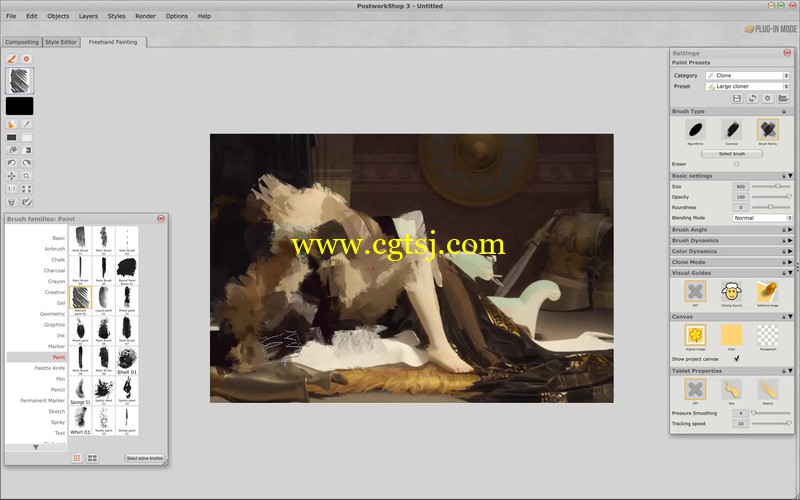The height and width of the screenshot is (500, 800).
Task: Close the Settings panel
Action: [x=787, y=53]
